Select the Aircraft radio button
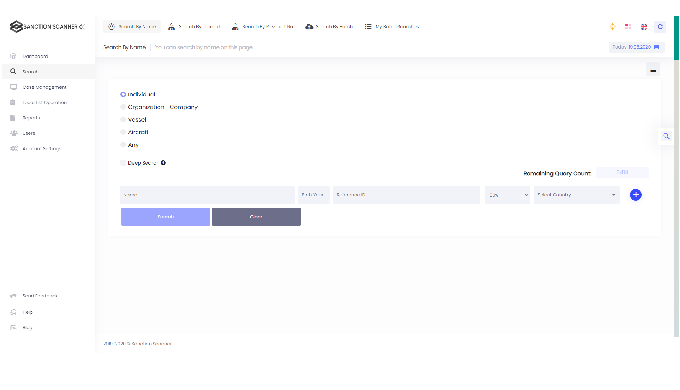Screen dimensions: 680x390 pos(123,132)
